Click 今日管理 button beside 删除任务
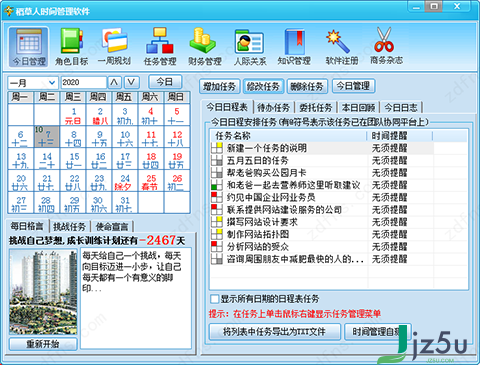This screenshot has width=480, height=365. (353, 86)
